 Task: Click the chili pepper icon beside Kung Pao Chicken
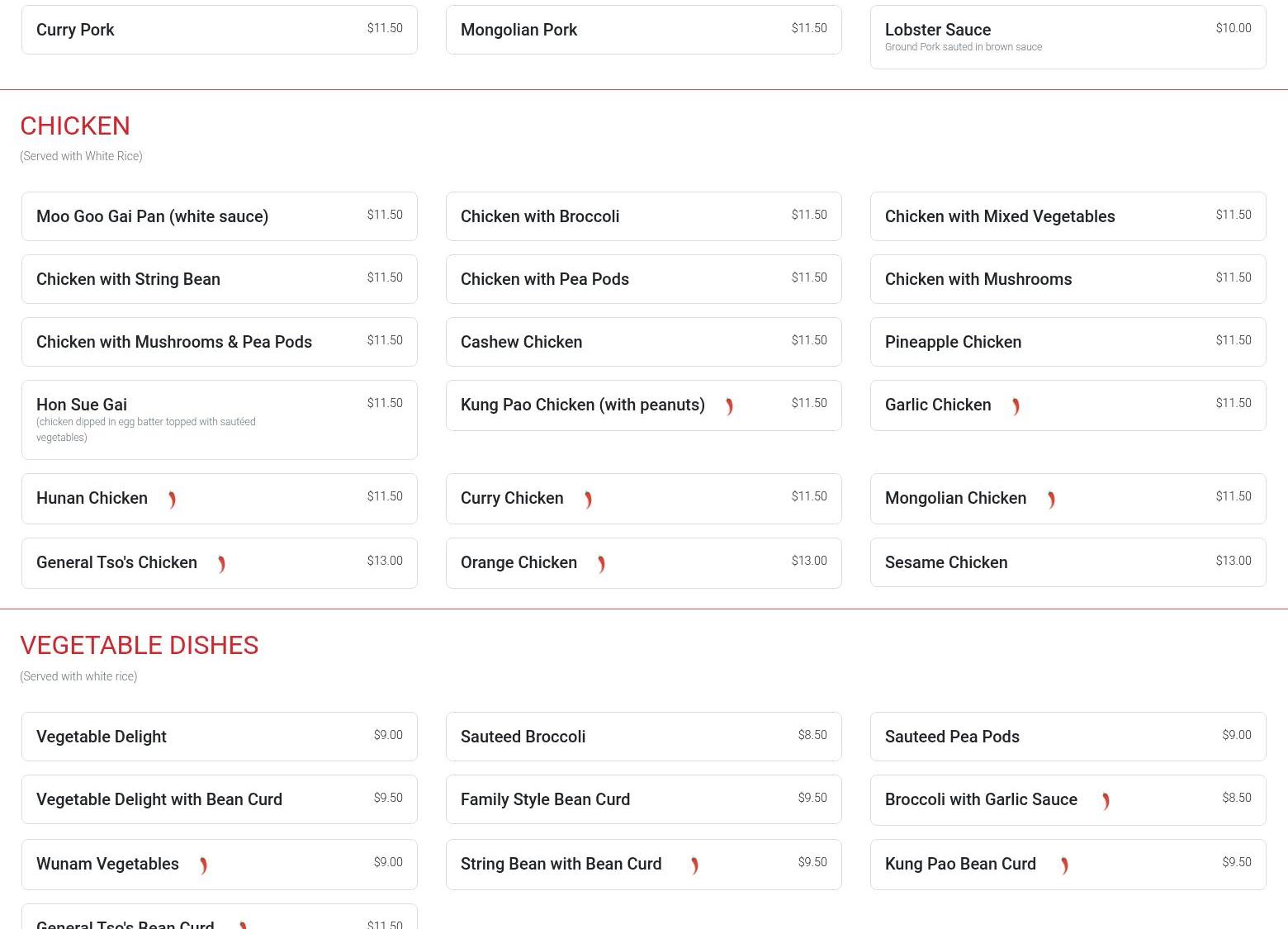click(729, 406)
